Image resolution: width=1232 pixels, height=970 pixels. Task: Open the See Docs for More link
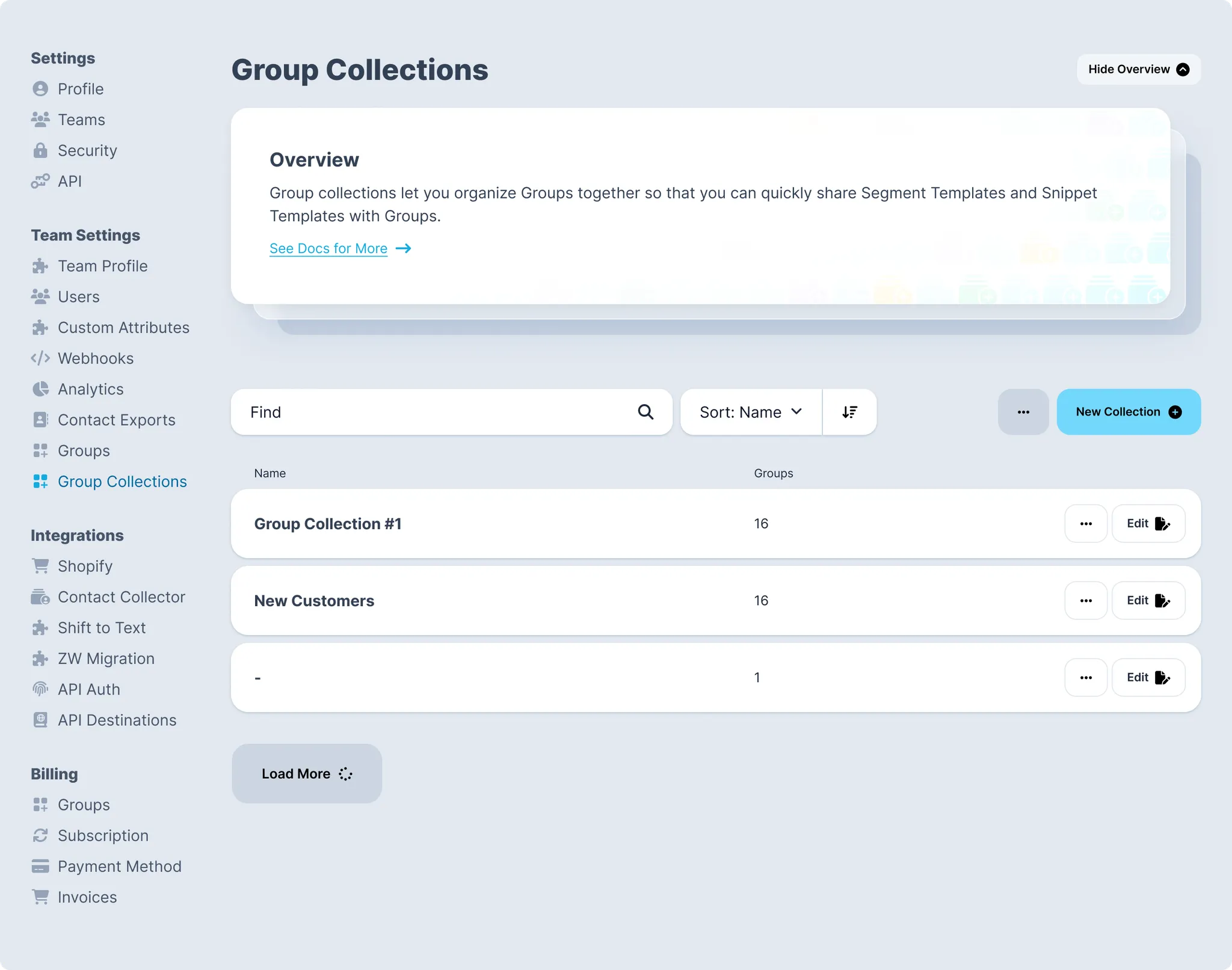click(x=328, y=248)
